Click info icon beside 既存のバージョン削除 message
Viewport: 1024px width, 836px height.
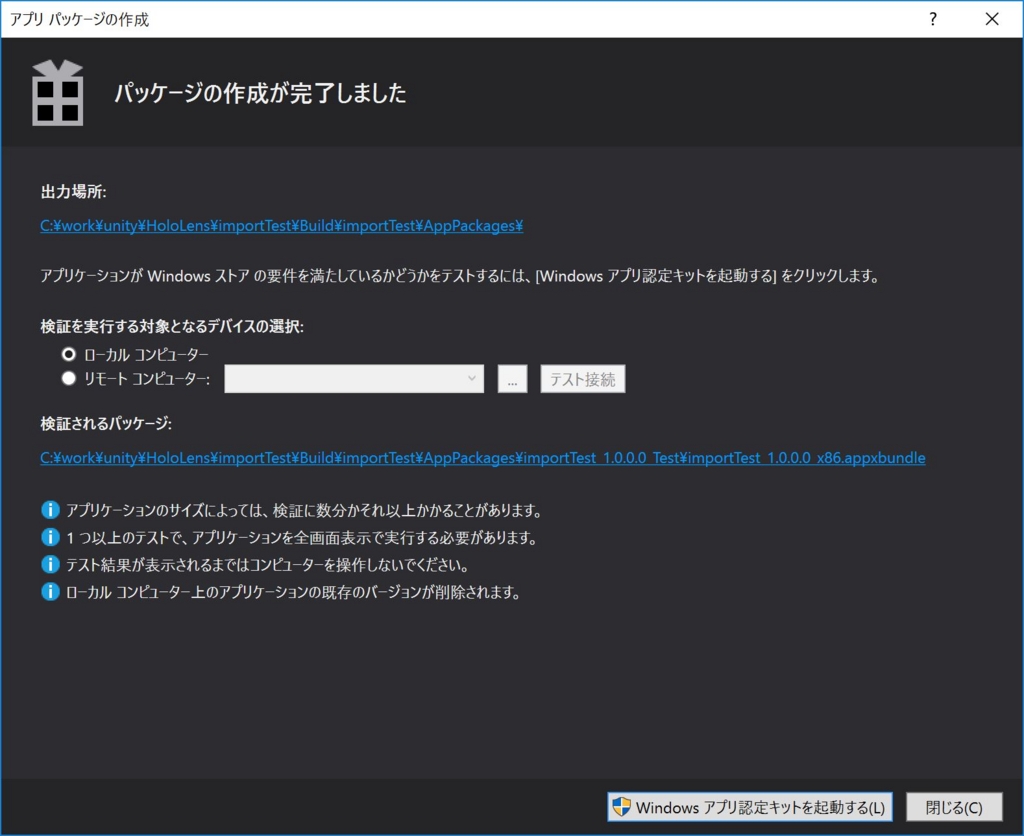click(x=50, y=592)
